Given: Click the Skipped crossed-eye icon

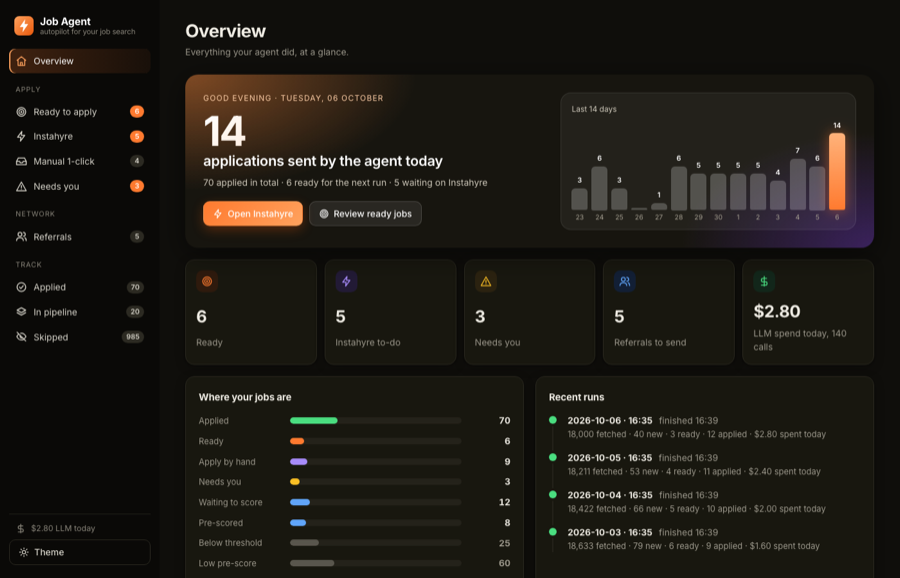Looking at the screenshot, I should [x=21, y=337].
